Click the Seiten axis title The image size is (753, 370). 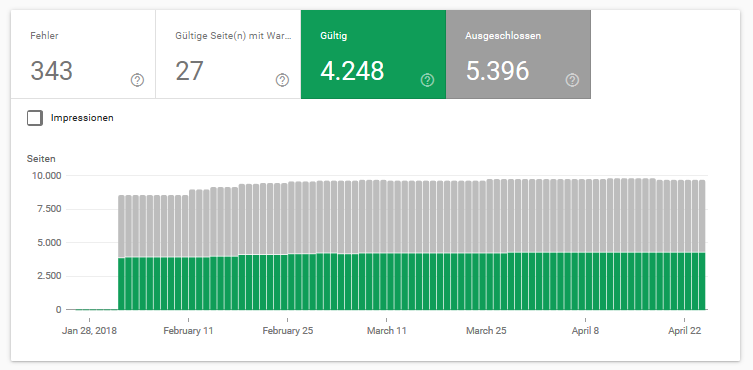pos(41,159)
